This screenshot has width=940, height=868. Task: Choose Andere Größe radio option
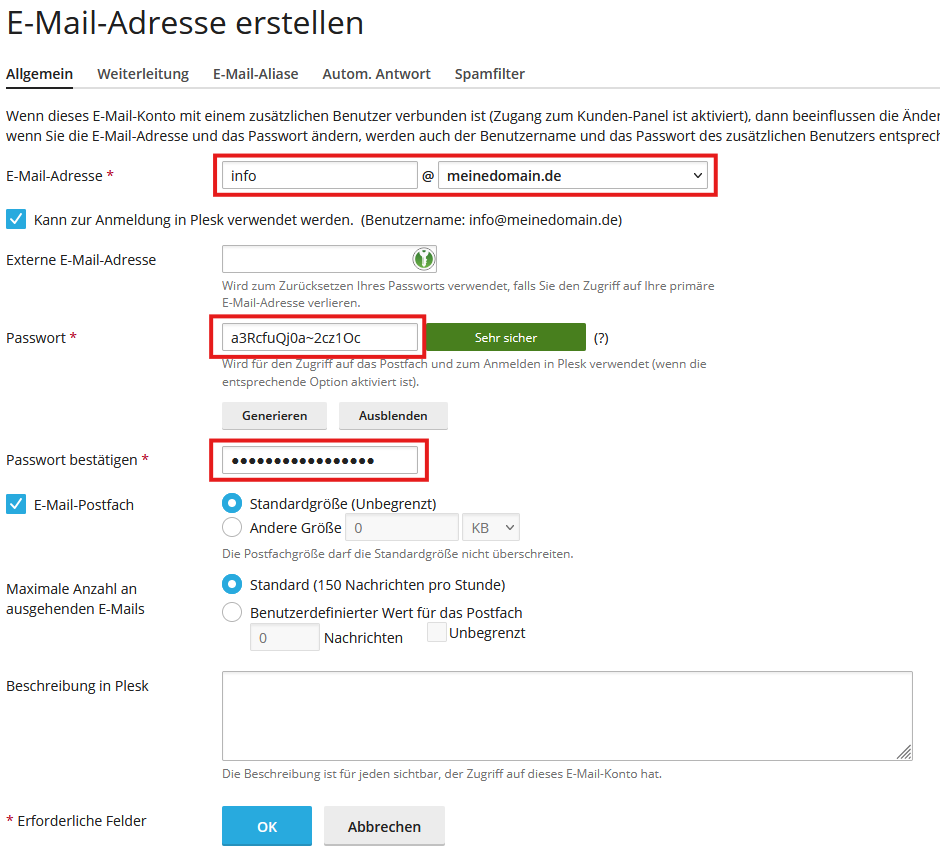click(x=232, y=527)
